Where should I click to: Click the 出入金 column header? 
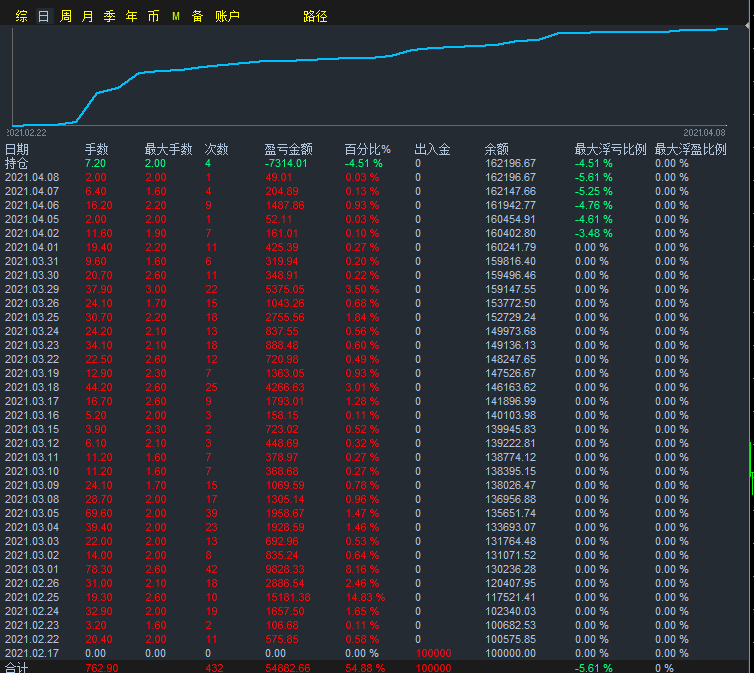click(x=432, y=149)
